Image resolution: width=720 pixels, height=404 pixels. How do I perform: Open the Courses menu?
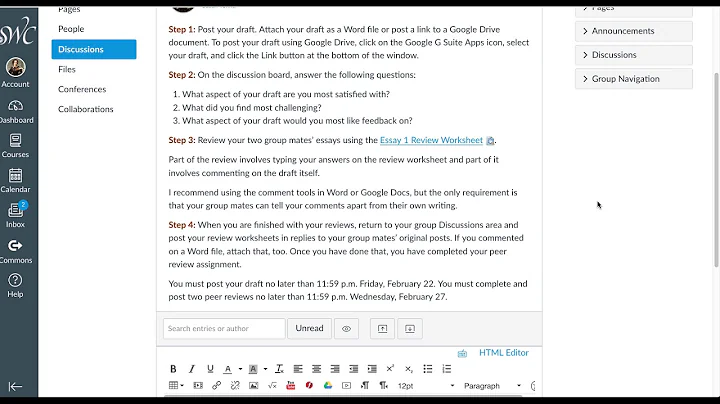coord(15,146)
